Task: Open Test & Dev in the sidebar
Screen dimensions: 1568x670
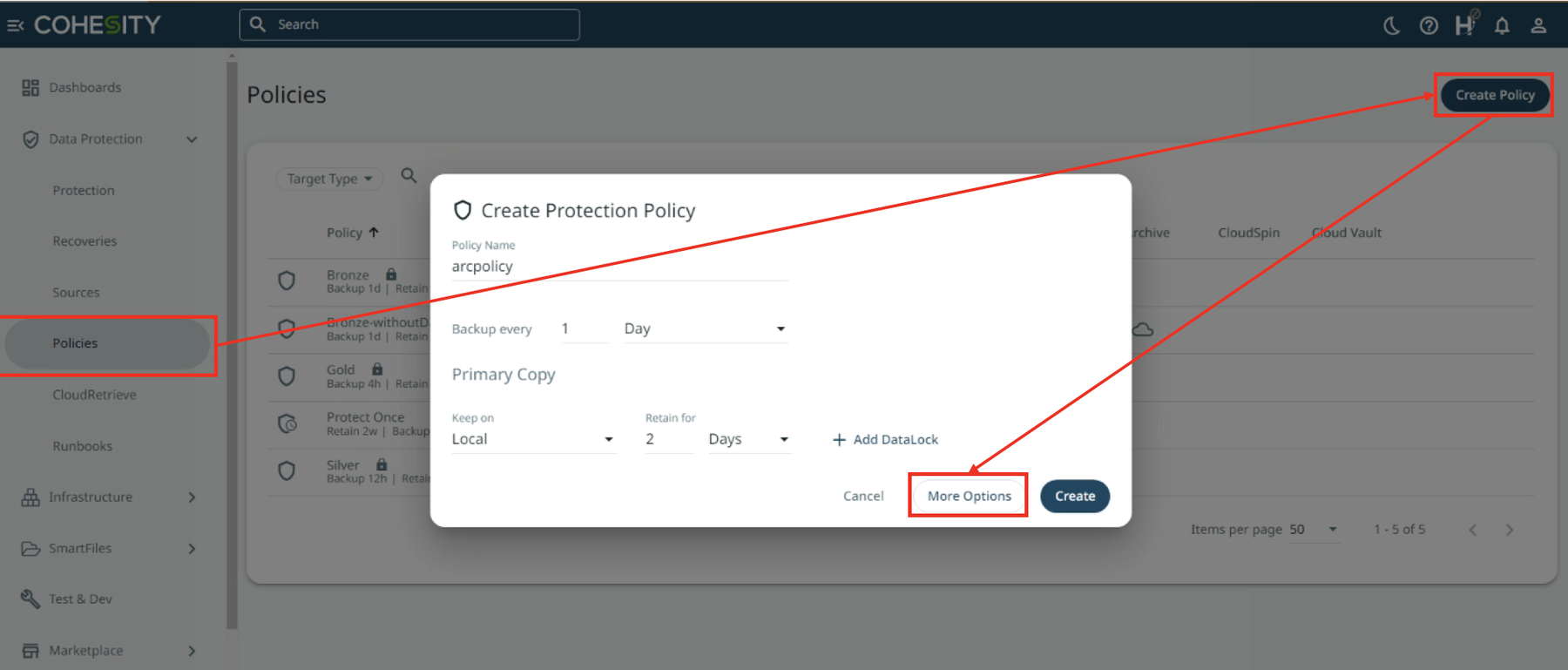Action: [80, 599]
